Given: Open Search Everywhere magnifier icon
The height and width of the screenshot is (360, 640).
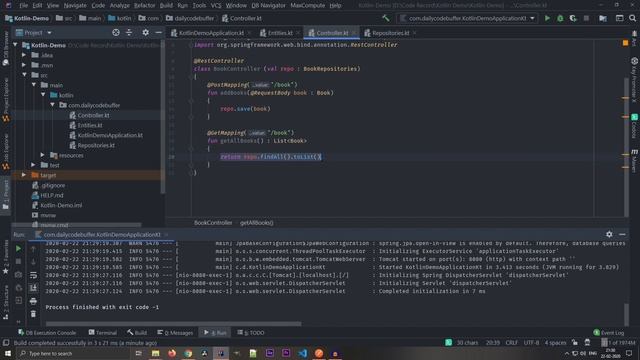Looking at the screenshot, I should (x=633, y=18).
